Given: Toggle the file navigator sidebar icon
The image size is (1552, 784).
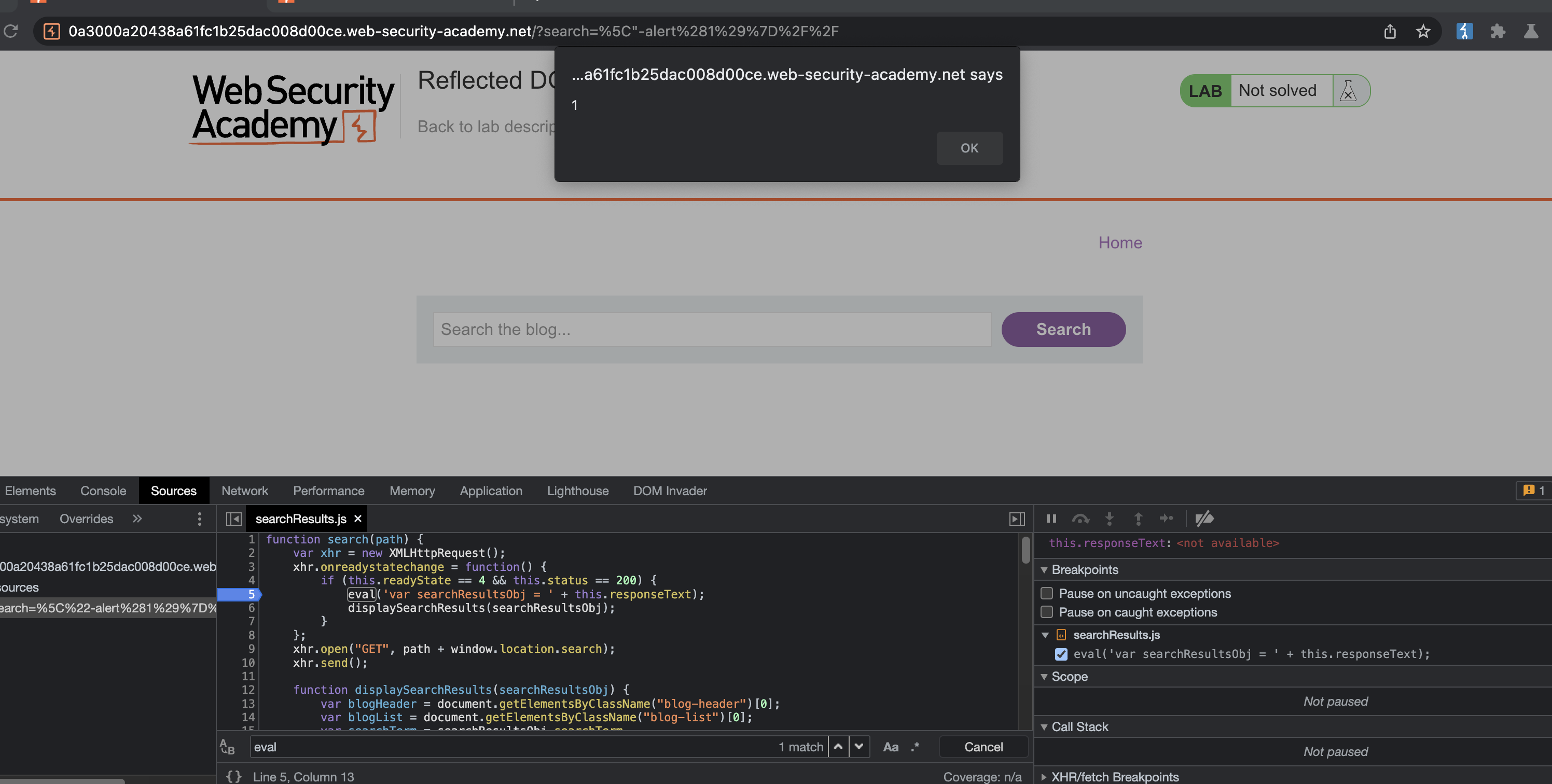Looking at the screenshot, I should [234, 519].
